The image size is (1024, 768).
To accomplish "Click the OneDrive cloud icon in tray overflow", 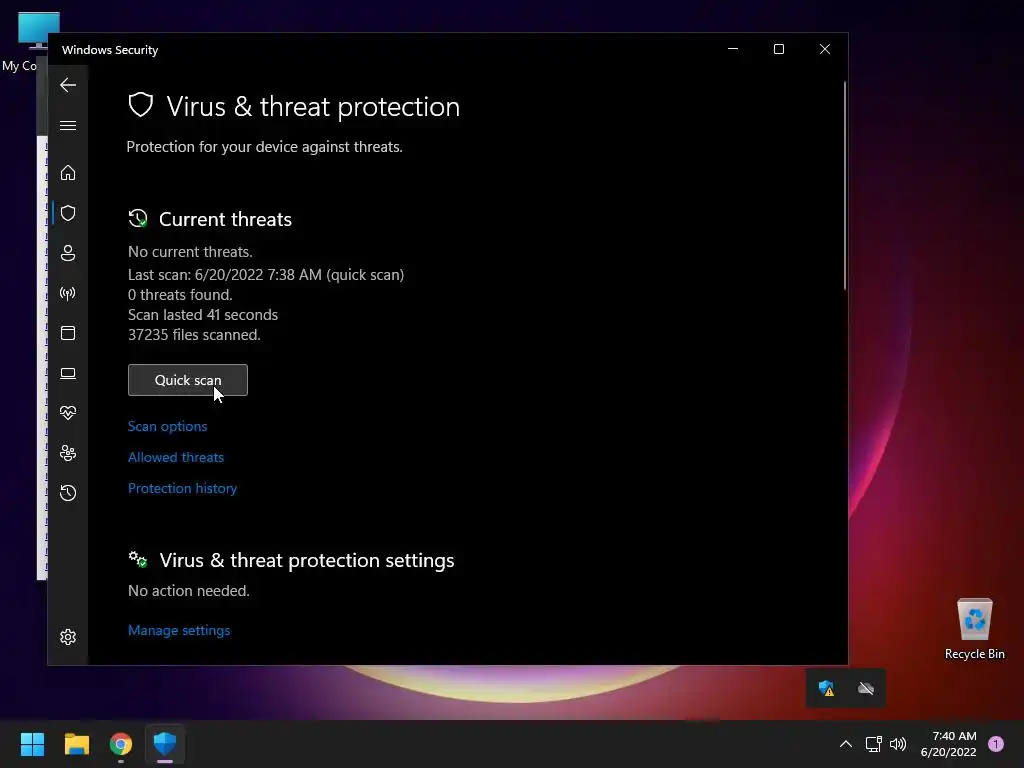I will 866,688.
